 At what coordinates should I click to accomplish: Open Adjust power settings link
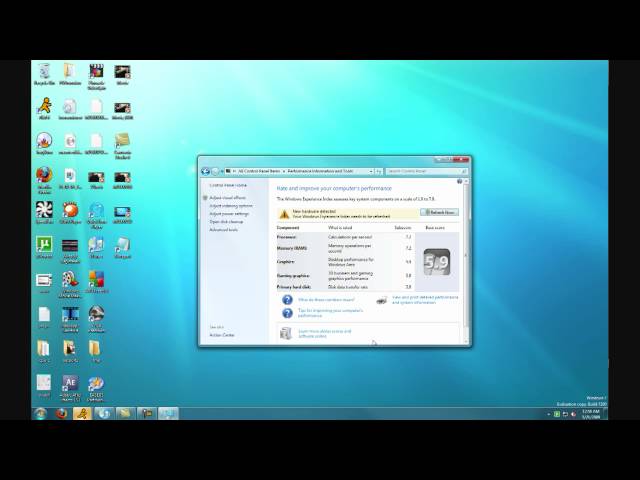(229, 214)
